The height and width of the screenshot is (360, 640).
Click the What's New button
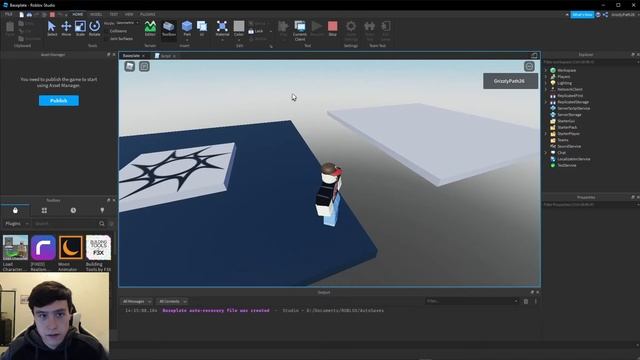coord(582,15)
